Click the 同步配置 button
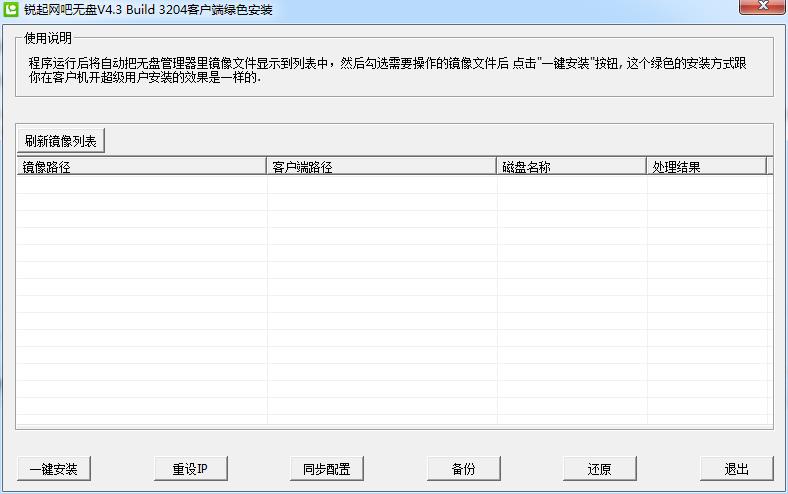This screenshot has width=788, height=494. (327, 468)
